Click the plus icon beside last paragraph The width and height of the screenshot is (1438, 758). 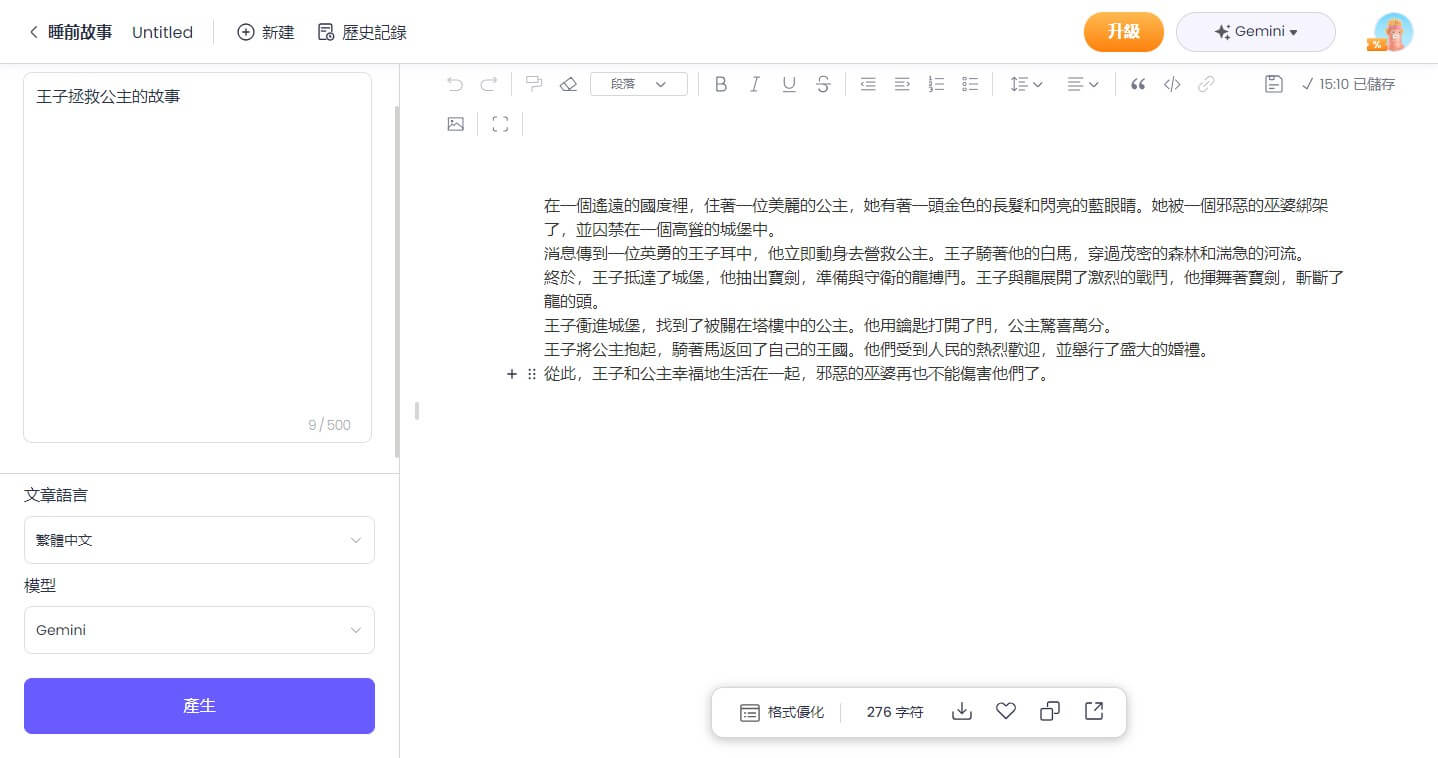pos(512,374)
